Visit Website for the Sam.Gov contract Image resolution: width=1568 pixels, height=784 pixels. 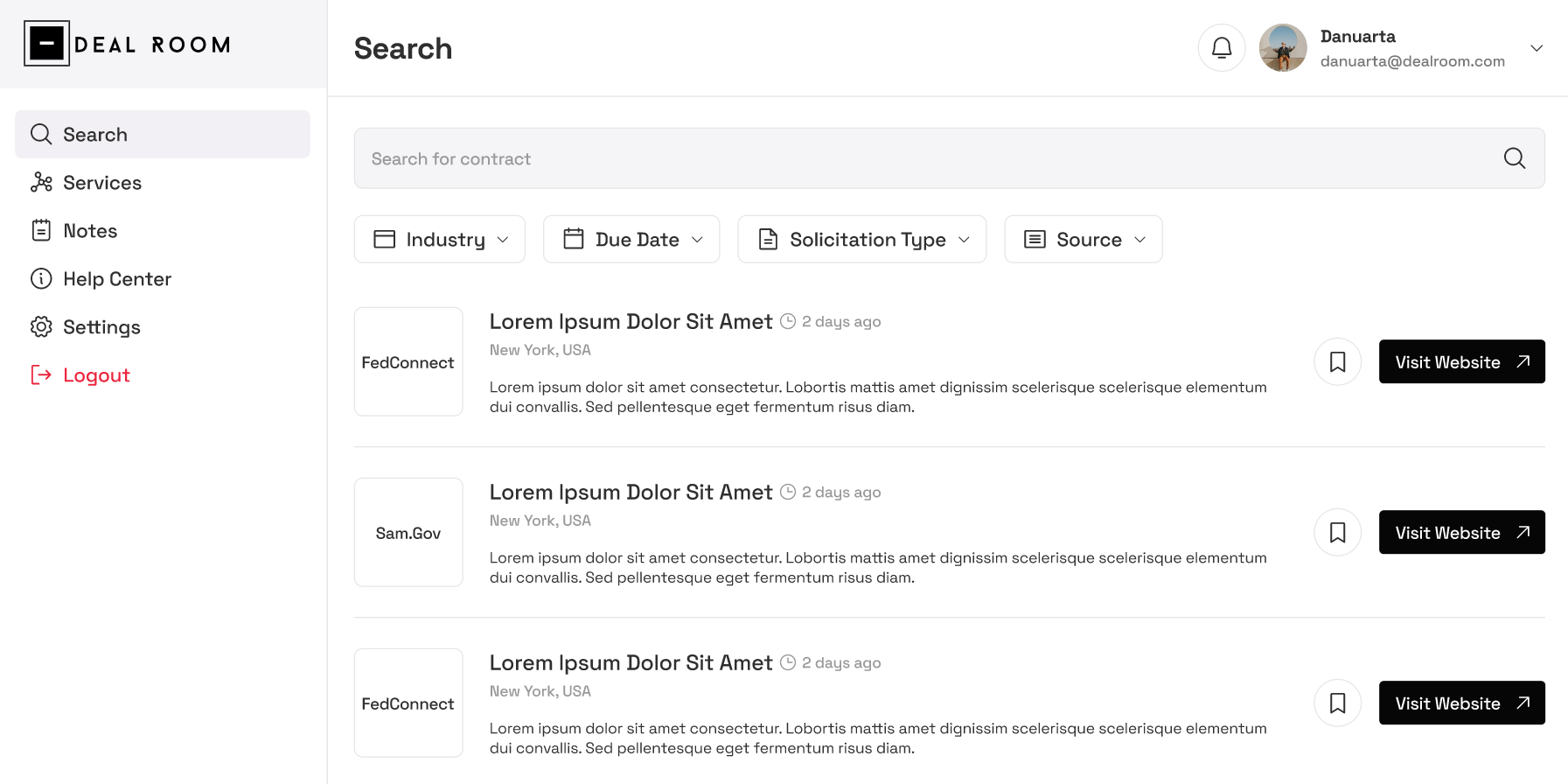[x=1461, y=532]
